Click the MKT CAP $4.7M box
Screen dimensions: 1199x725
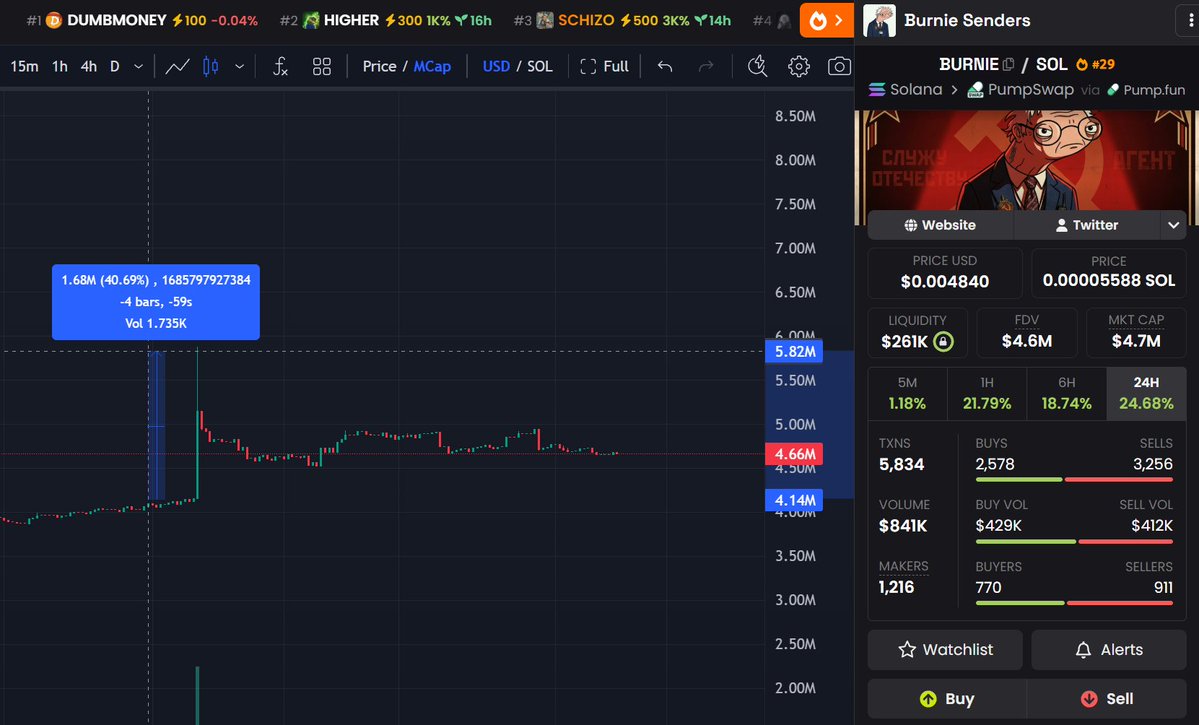coord(1136,333)
